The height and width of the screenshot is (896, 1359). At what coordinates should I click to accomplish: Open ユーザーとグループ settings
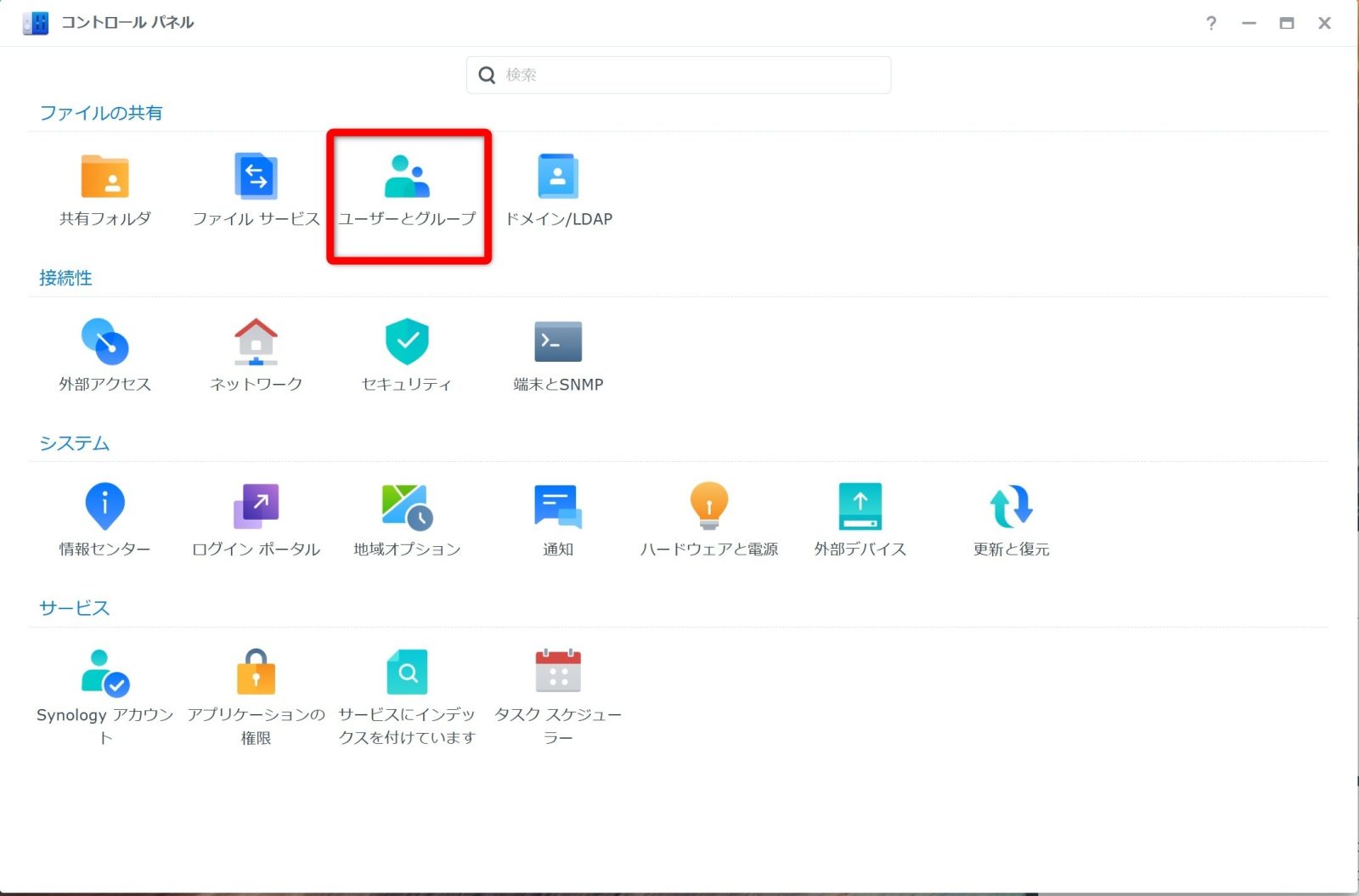(407, 177)
